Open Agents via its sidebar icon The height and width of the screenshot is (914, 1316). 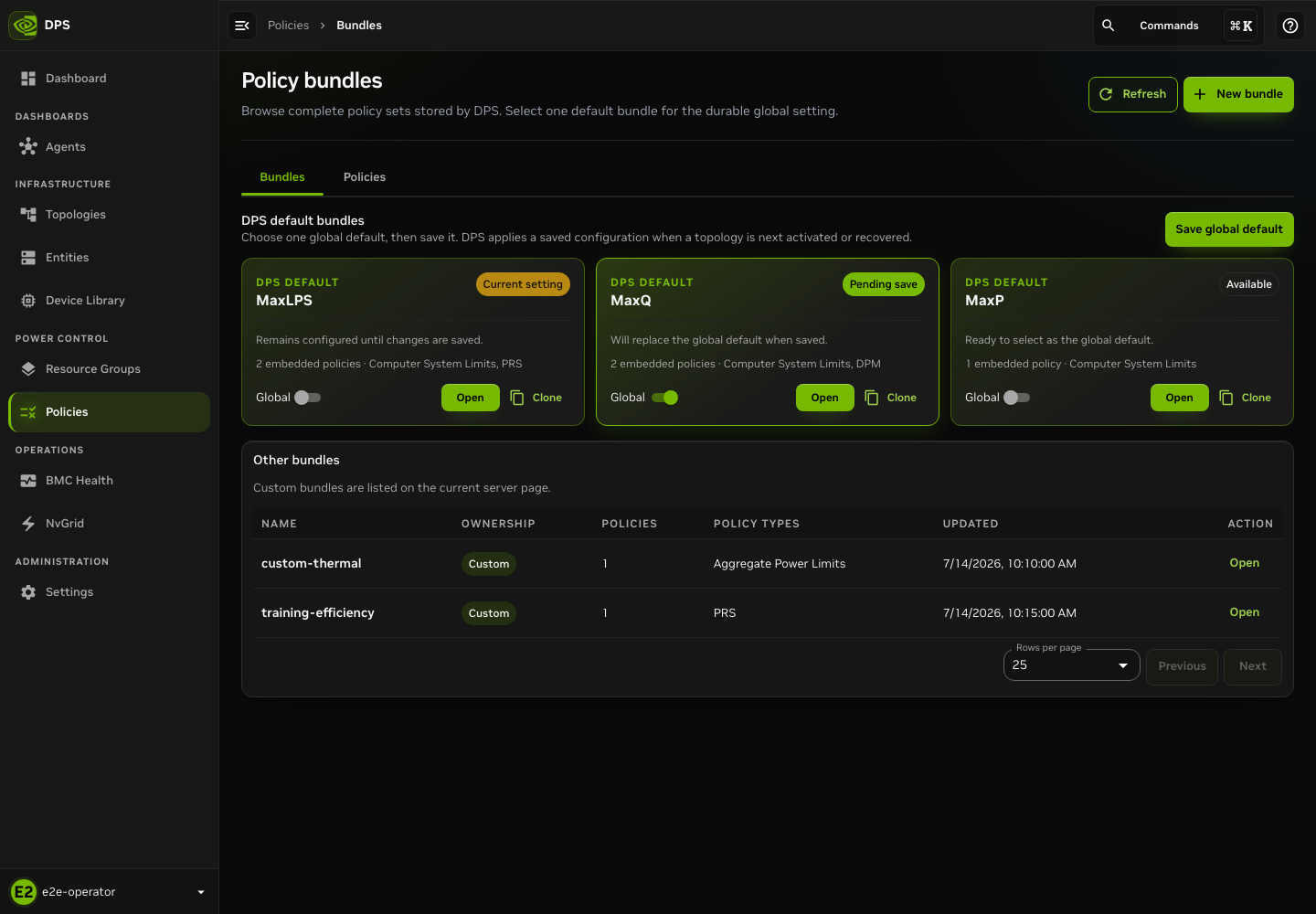28,146
